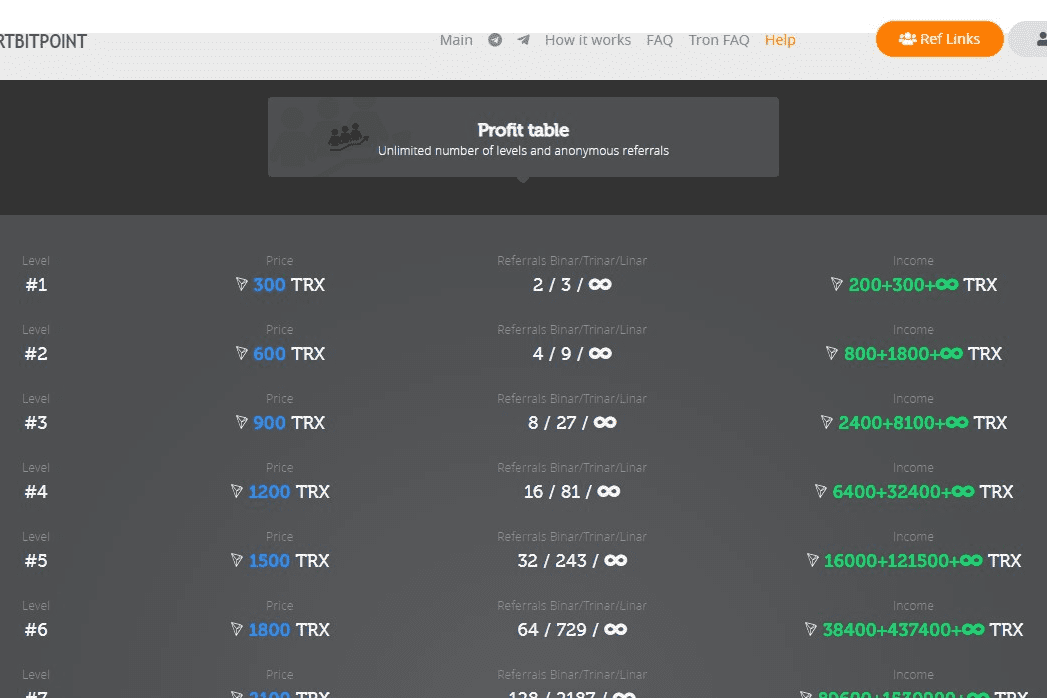Click the account icon at top right
The height and width of the screenshot is (698, 1047).
tap(1042, 39)
